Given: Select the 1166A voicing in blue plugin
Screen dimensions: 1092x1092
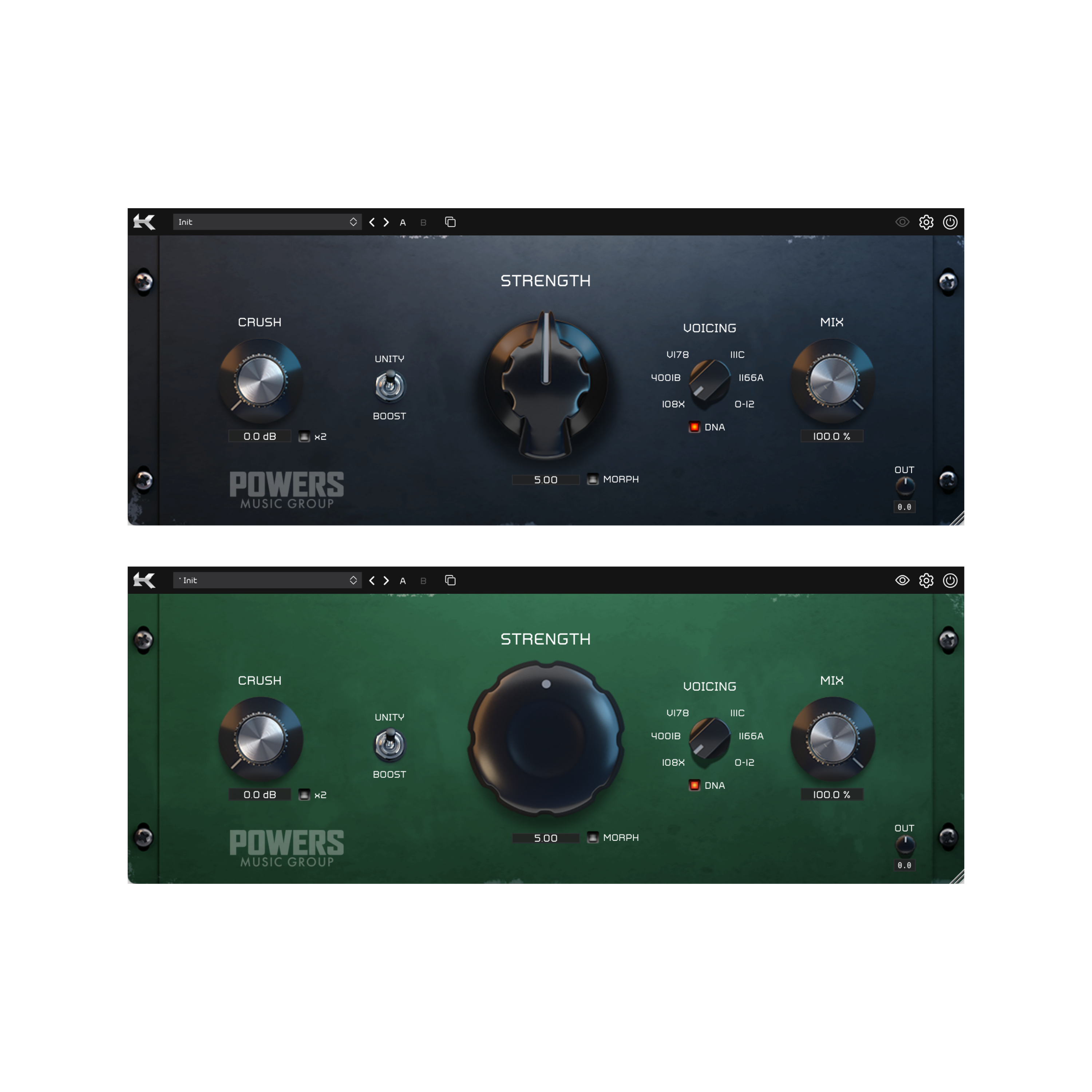Looking at the screenshot, I should pyautogui.click(x=751, y=377).
